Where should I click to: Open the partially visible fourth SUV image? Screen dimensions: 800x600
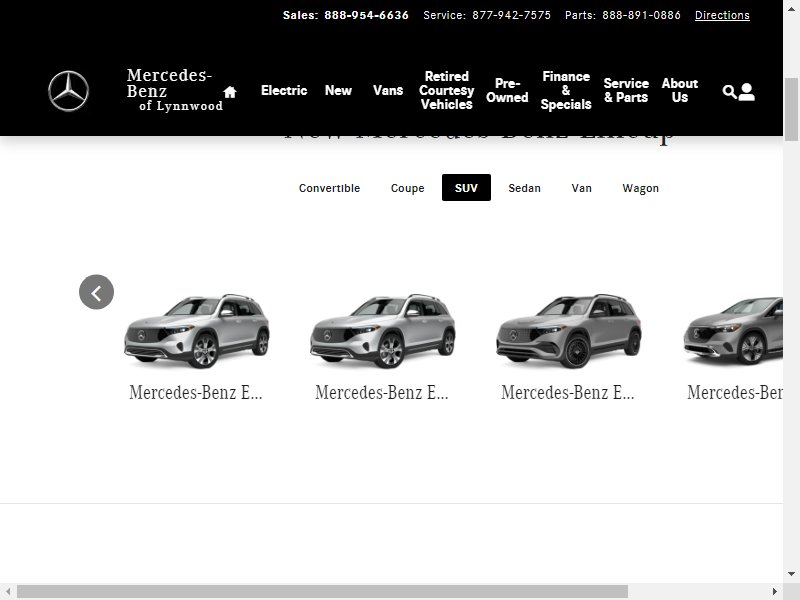pyautogui.click(x=733, y=329)
